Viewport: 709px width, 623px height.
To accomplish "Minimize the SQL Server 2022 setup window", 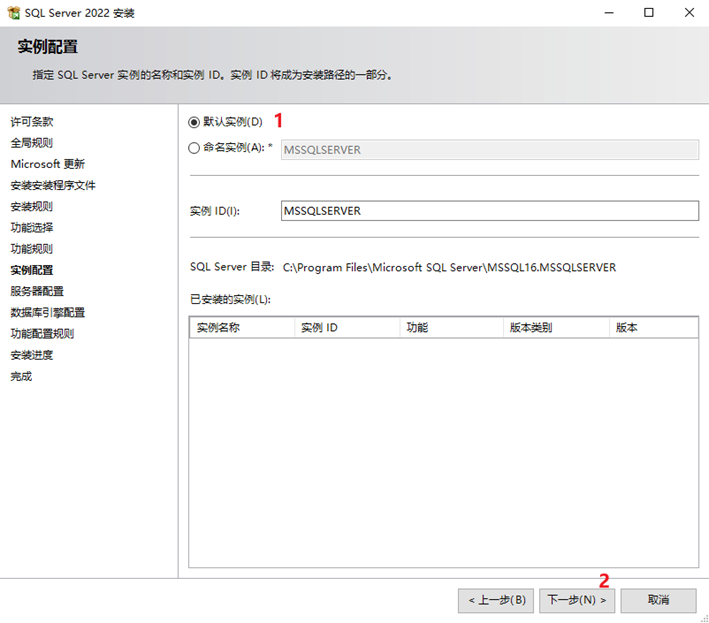I will pos(609,13).
